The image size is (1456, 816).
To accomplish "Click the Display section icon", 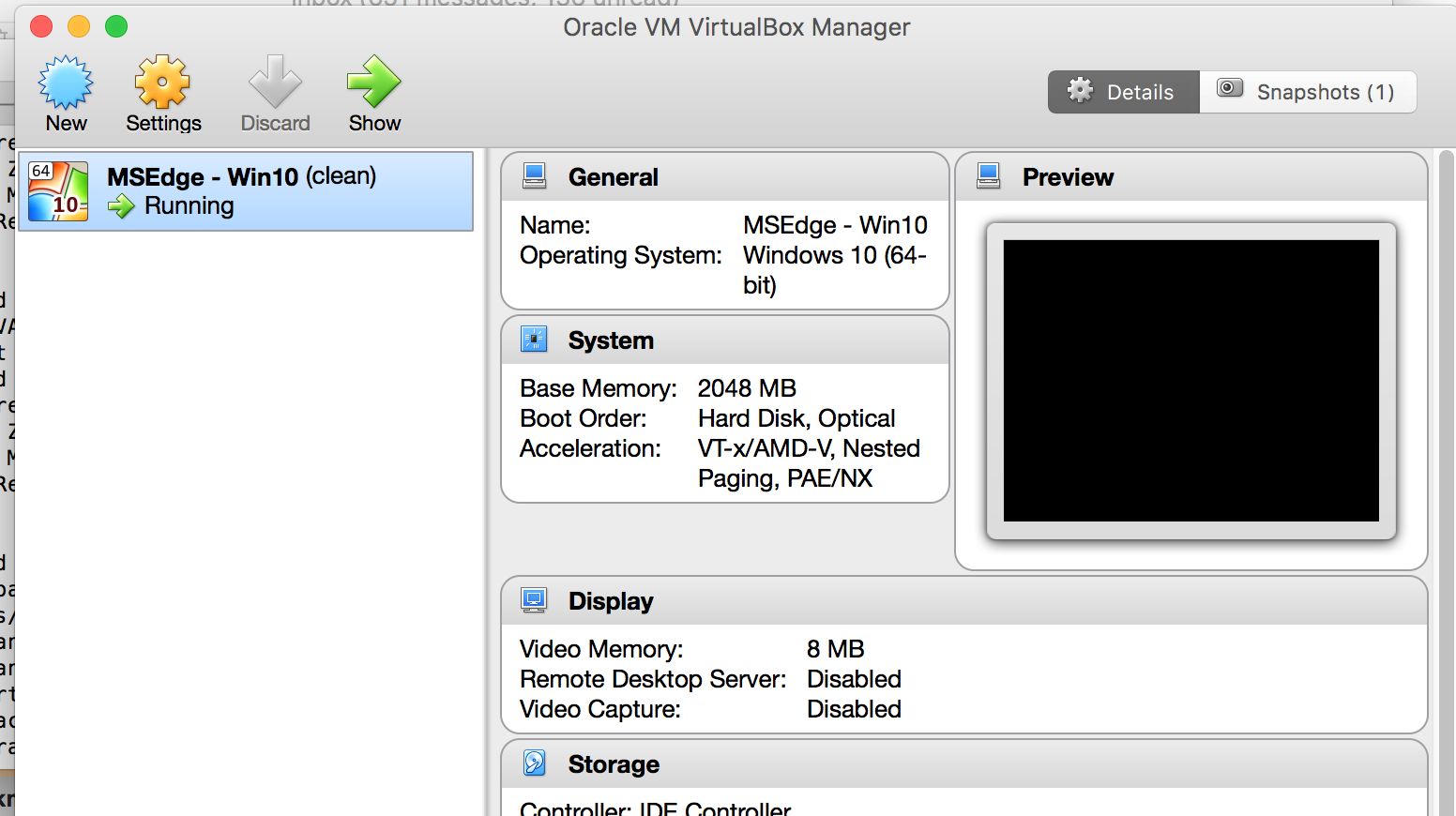I will coord(535,600).
